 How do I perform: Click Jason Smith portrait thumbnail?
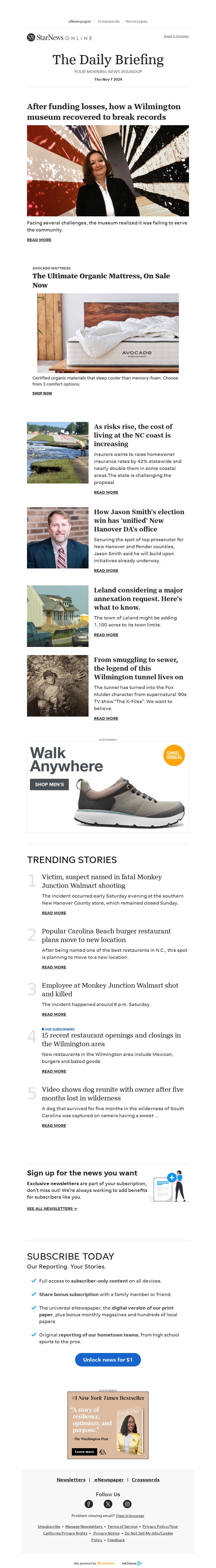[x=58, y=537]
